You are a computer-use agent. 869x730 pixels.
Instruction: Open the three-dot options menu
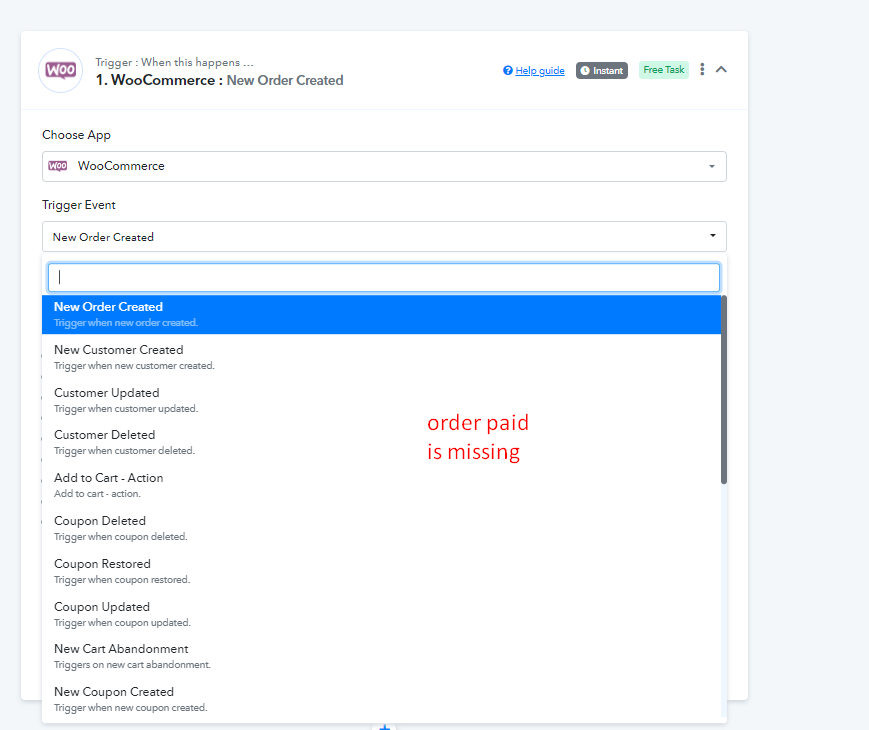pos(702,69)
